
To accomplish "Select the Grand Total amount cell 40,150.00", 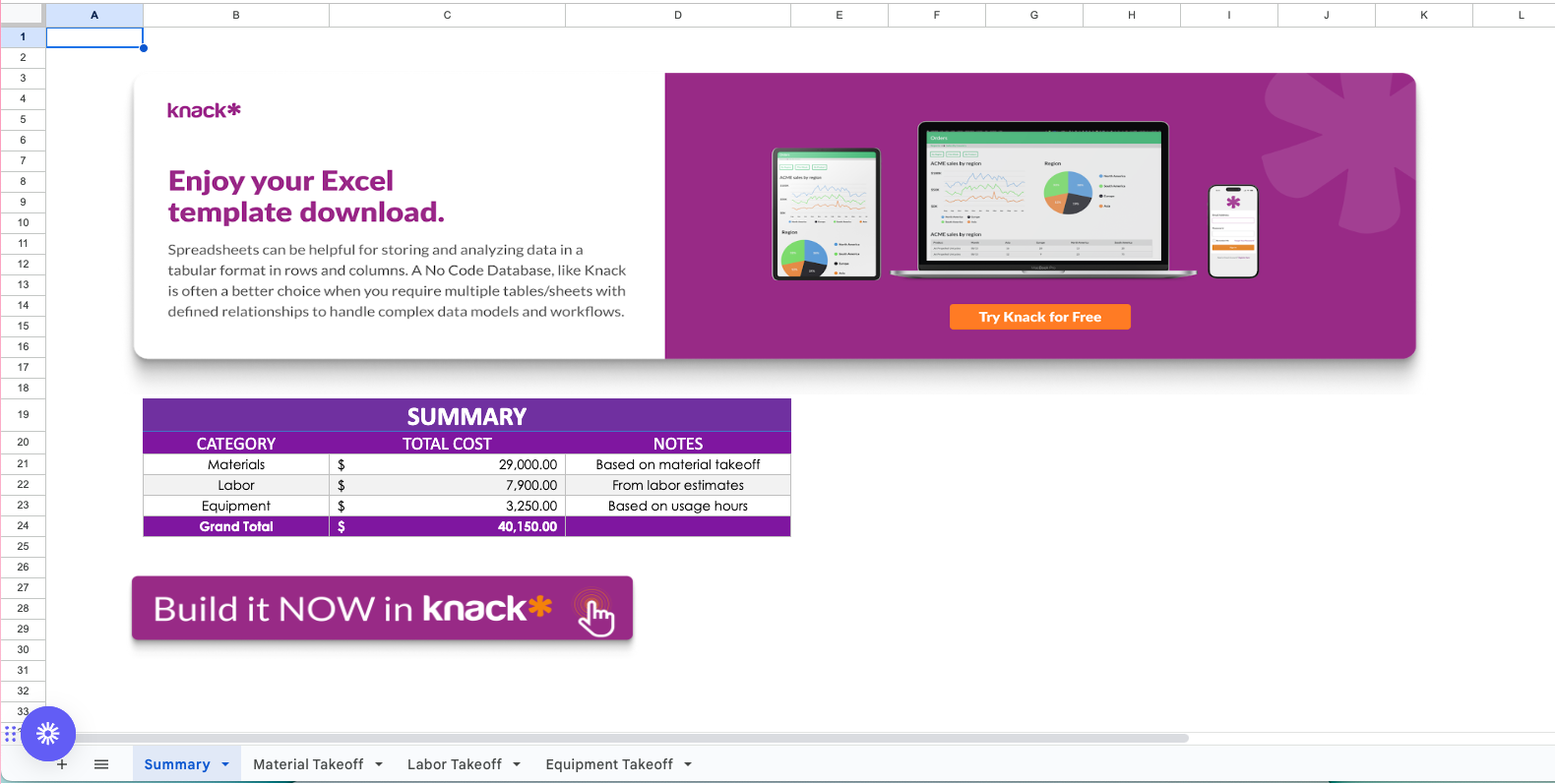I will (x=447, y=526).
